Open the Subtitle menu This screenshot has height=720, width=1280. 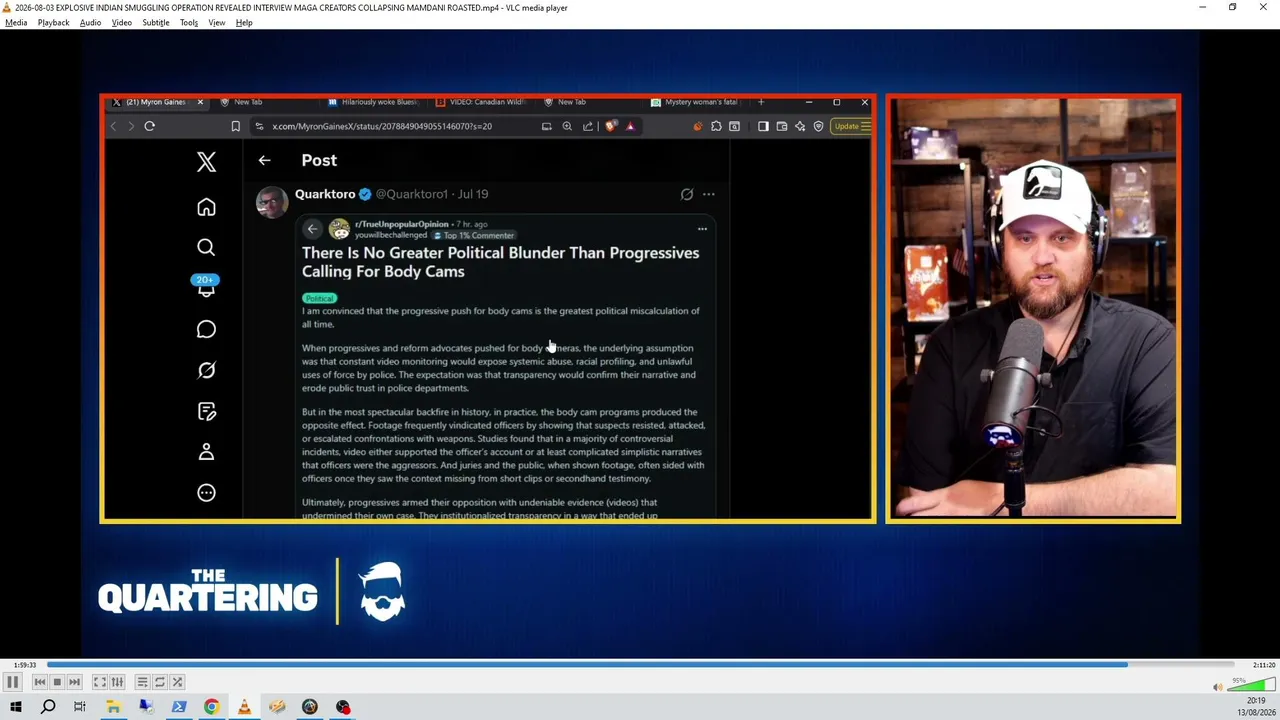coord(156,22)
